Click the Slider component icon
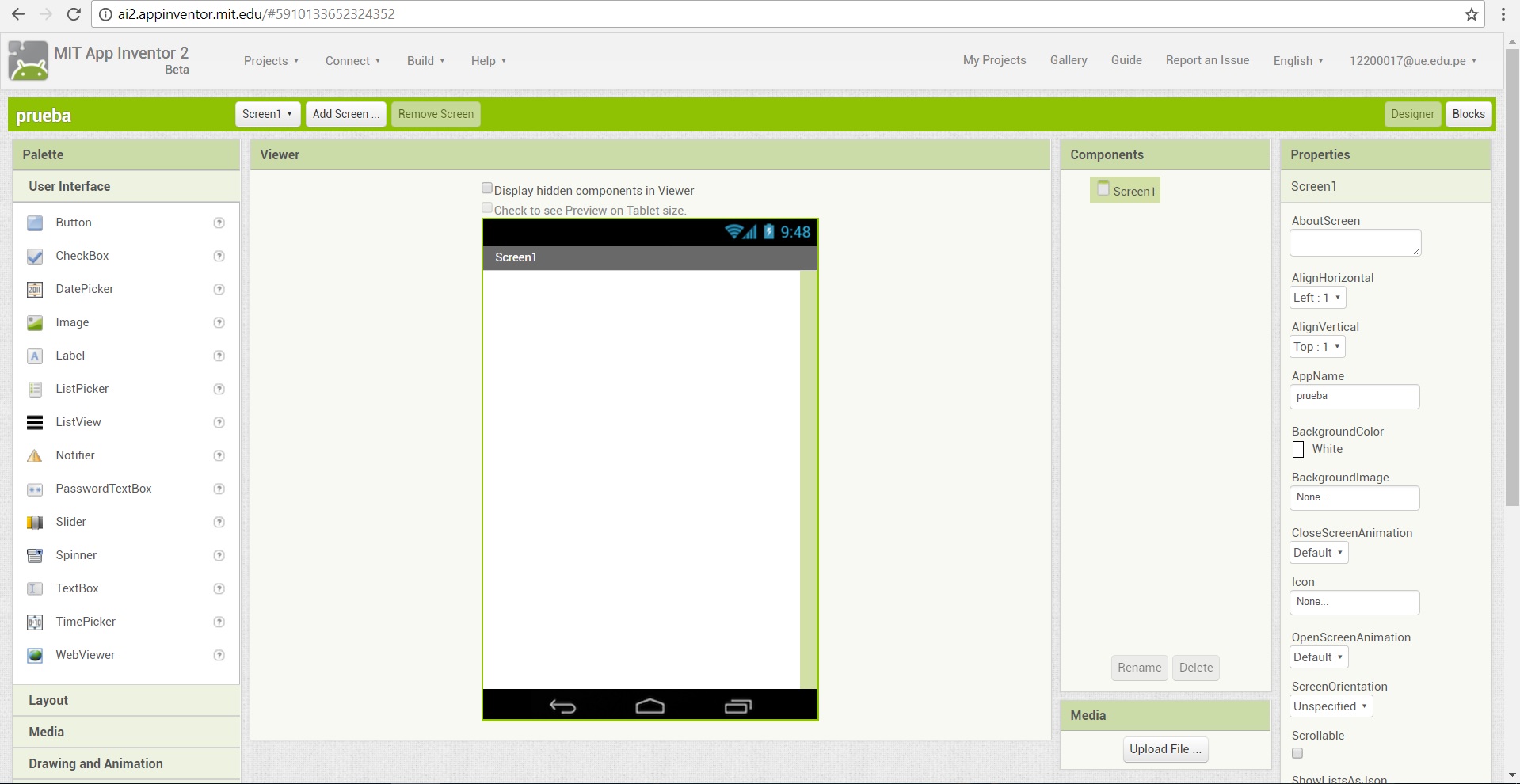This screenshot has height=784, width=1520. point(35,523)
